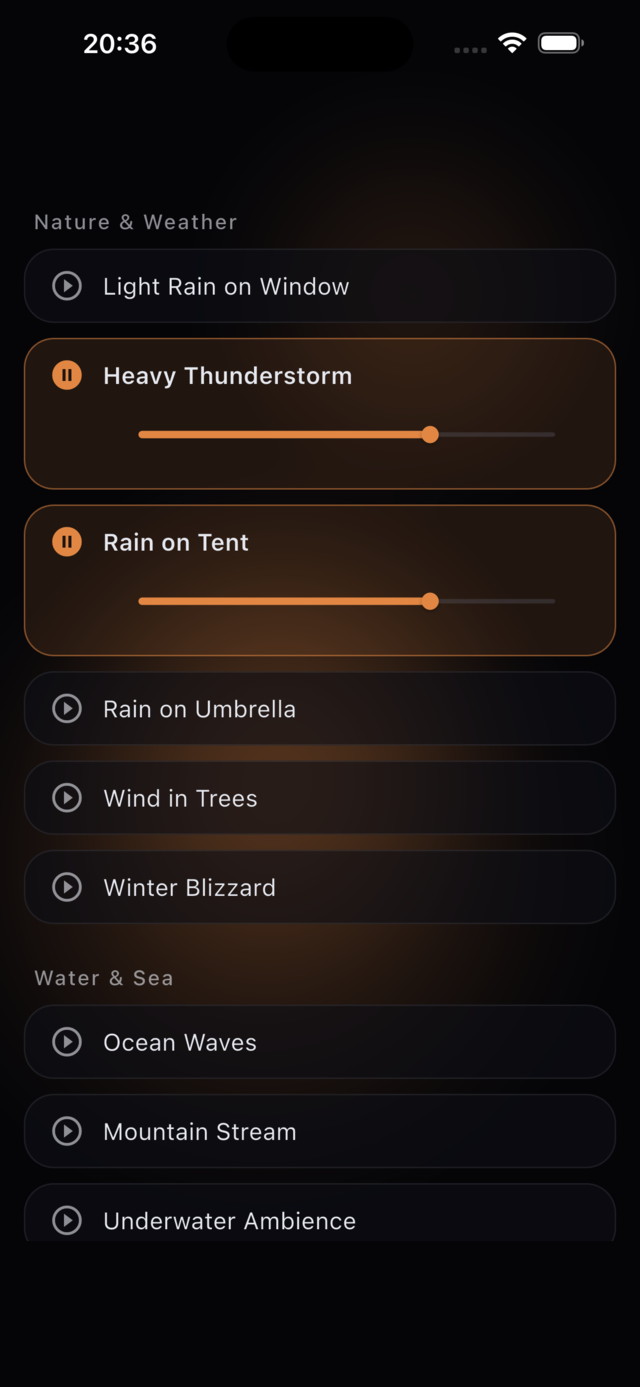The image size is (640, 1387).
Task: Pause the Rain on Tent sound
Action: pos(67,543)
